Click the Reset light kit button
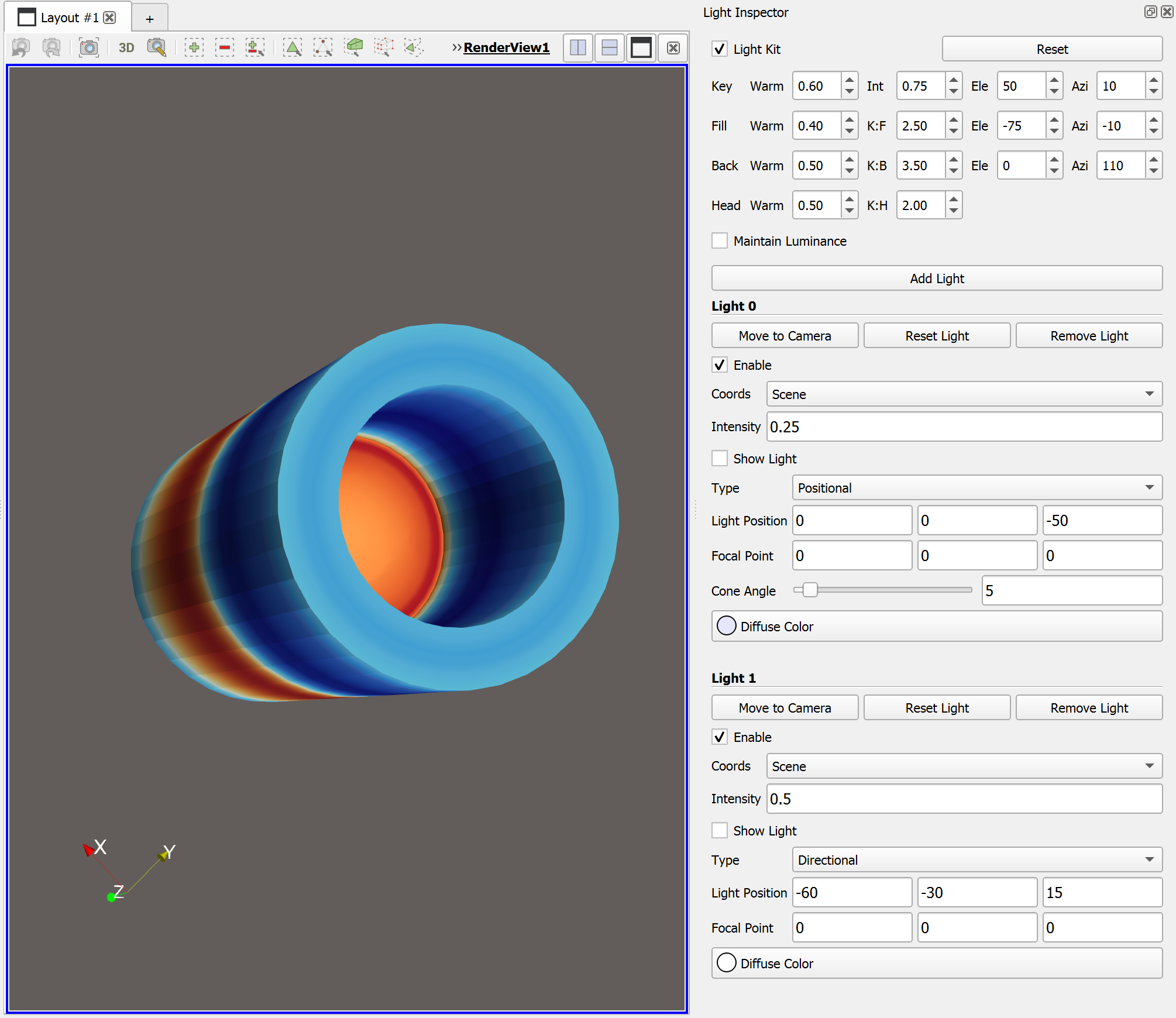The image size is (1176, 1018). [x=1052, y=49]
